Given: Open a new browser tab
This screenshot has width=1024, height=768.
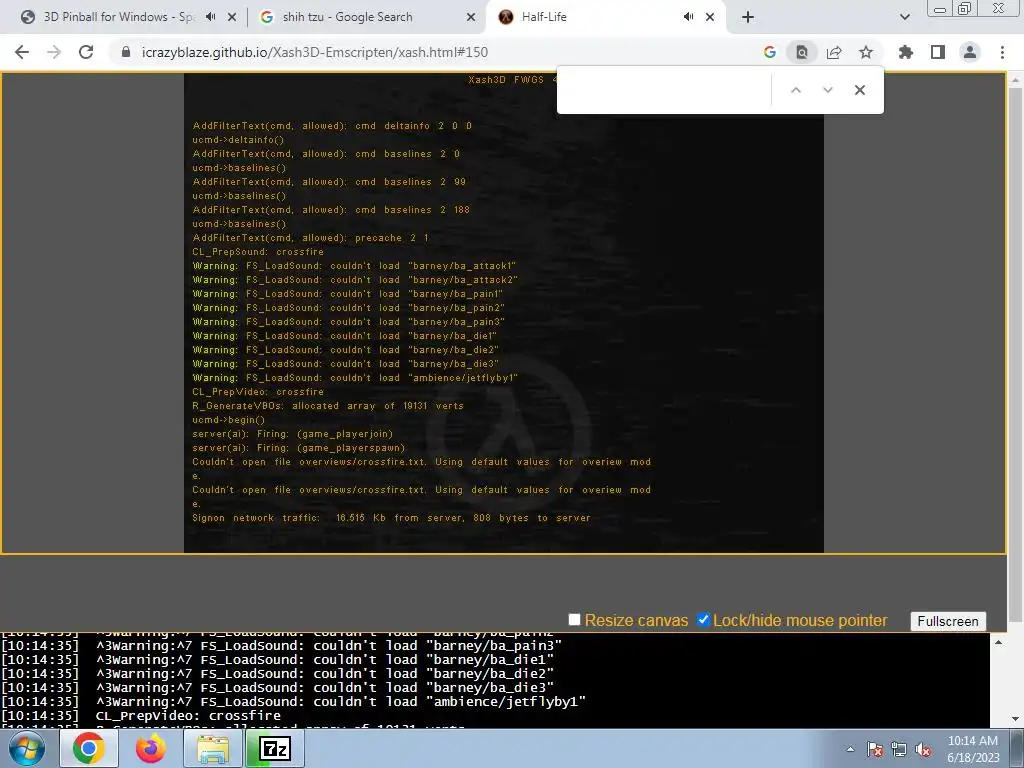Looking at the screenshot, I should 748,17.
